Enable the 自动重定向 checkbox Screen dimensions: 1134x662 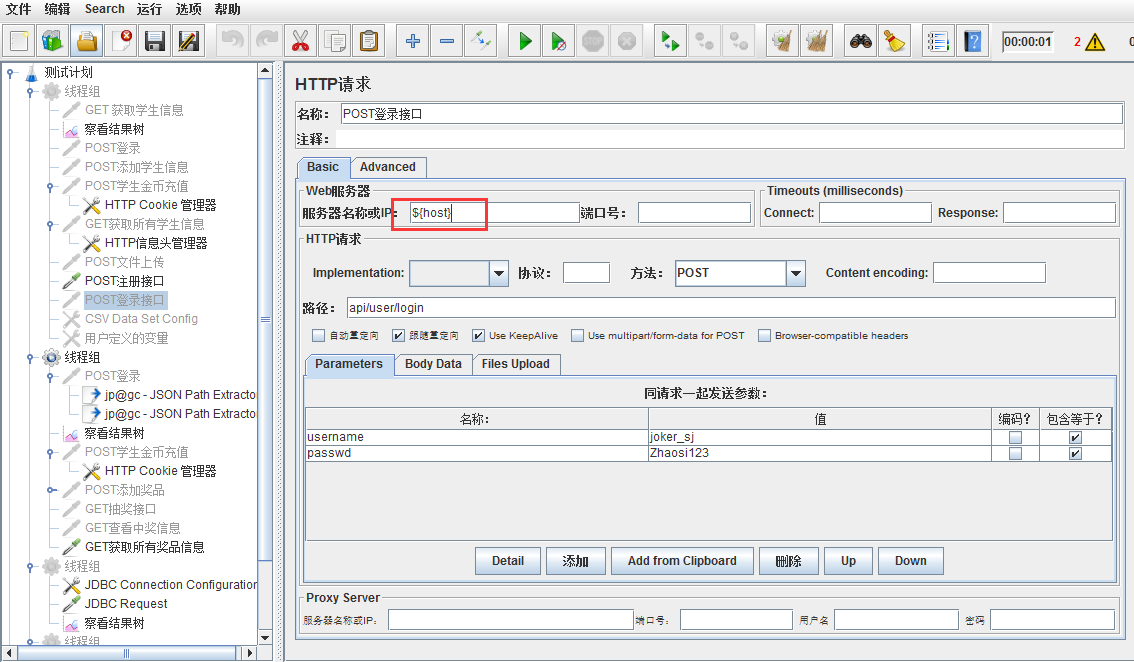[319, 336]
